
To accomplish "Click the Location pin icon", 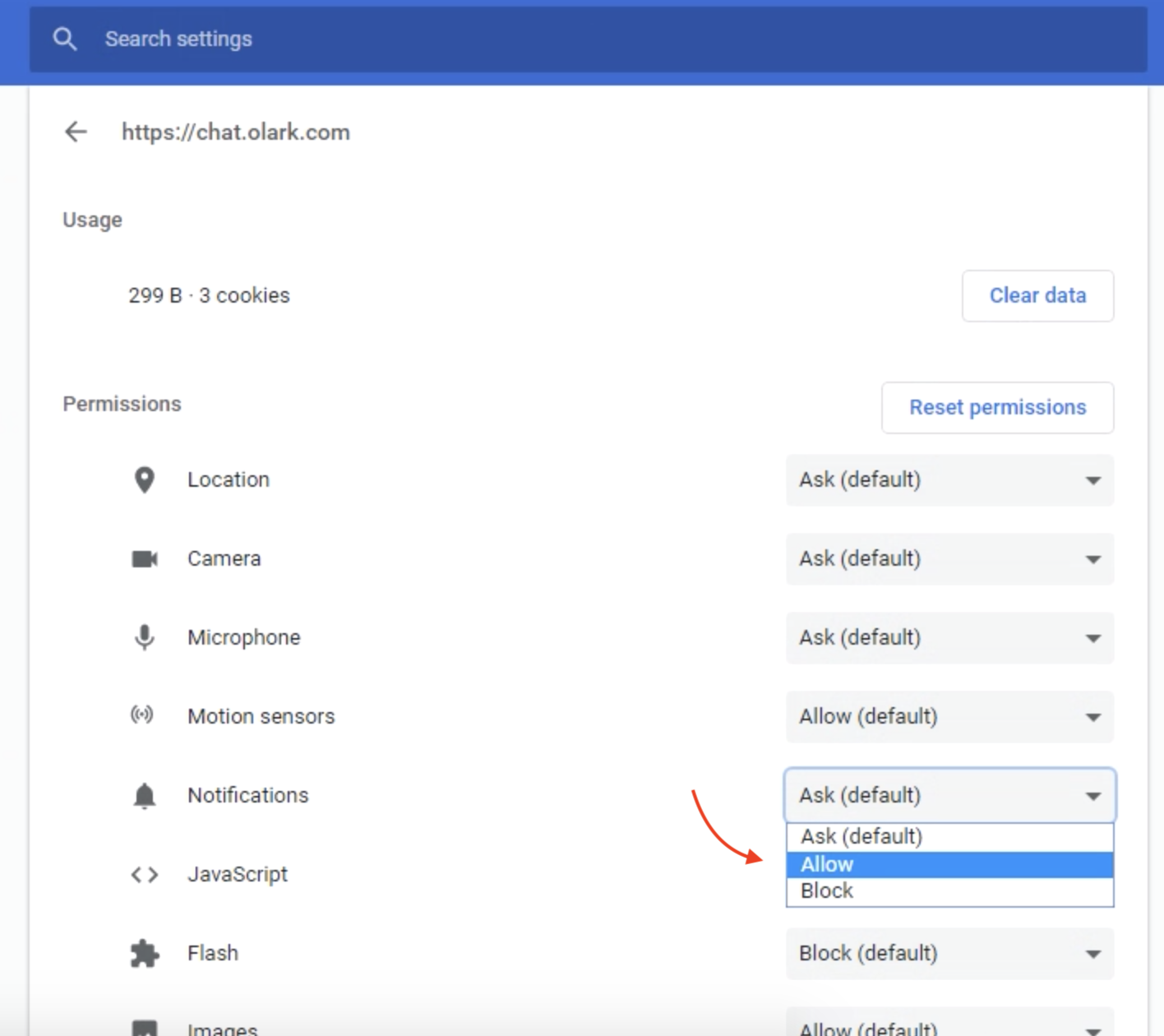I will click(x=144, y=480).
